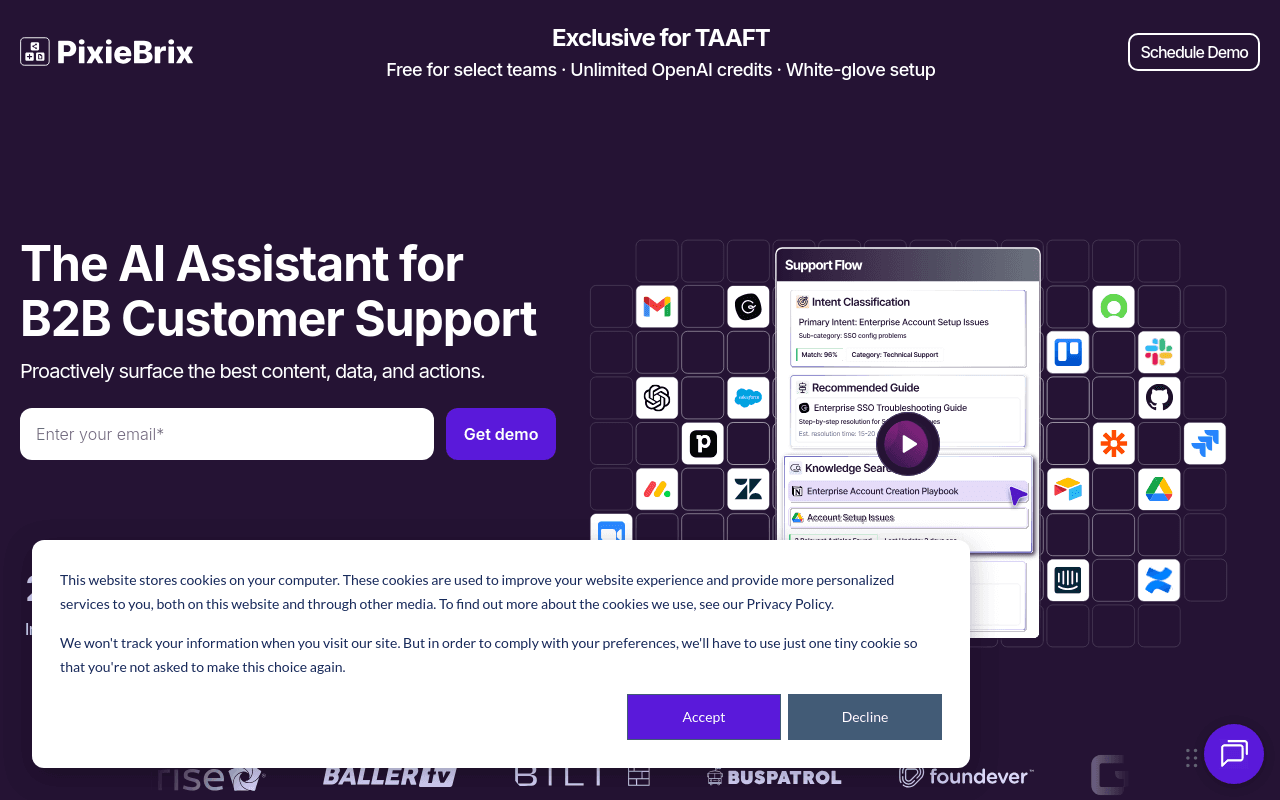Click the Jira integration icon
This screenshot has height=800, width=1280.
pos(1205,444)
